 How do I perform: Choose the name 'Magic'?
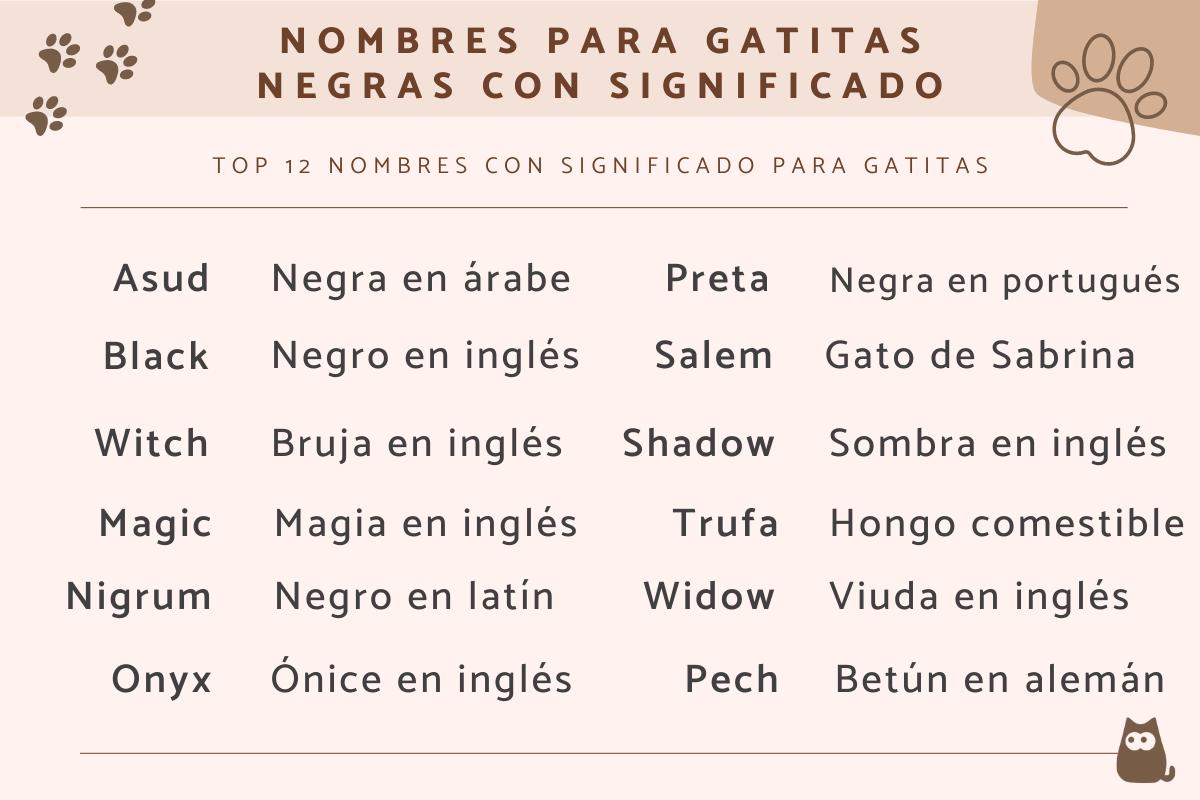155,523
